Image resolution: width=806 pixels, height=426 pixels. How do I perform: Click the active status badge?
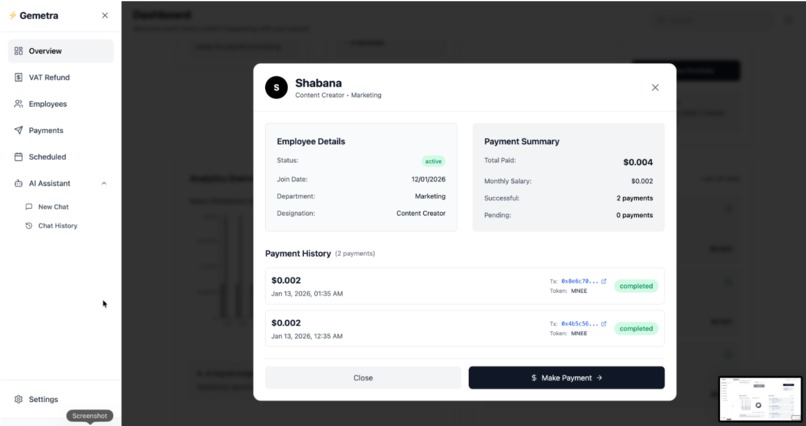433,161
